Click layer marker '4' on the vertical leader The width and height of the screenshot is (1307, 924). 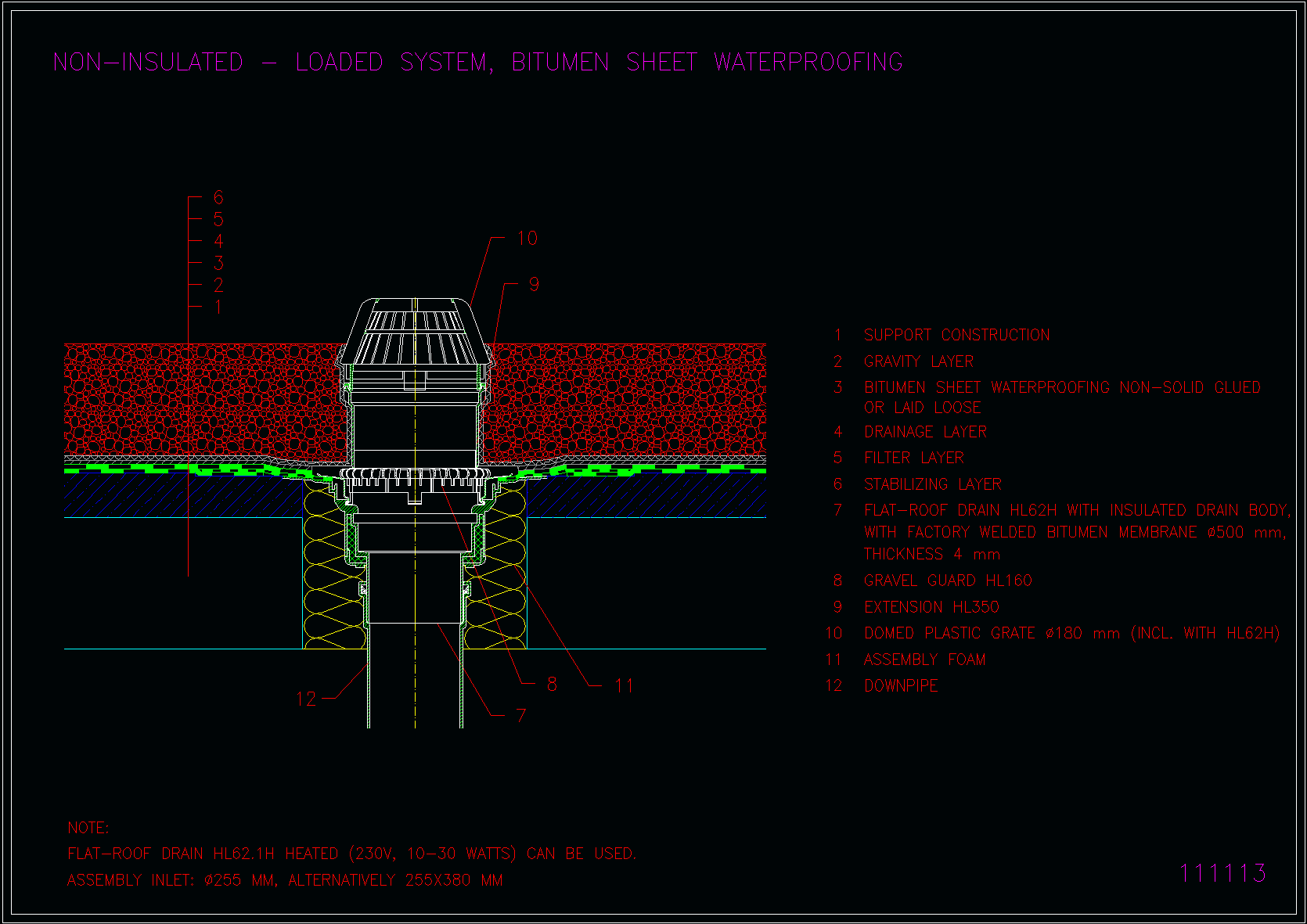tap(218, 242)
